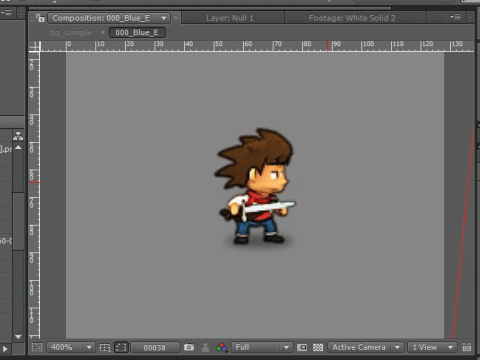Toggle the region of interest button
Viewport: 480px width, 360px height.
302,347
